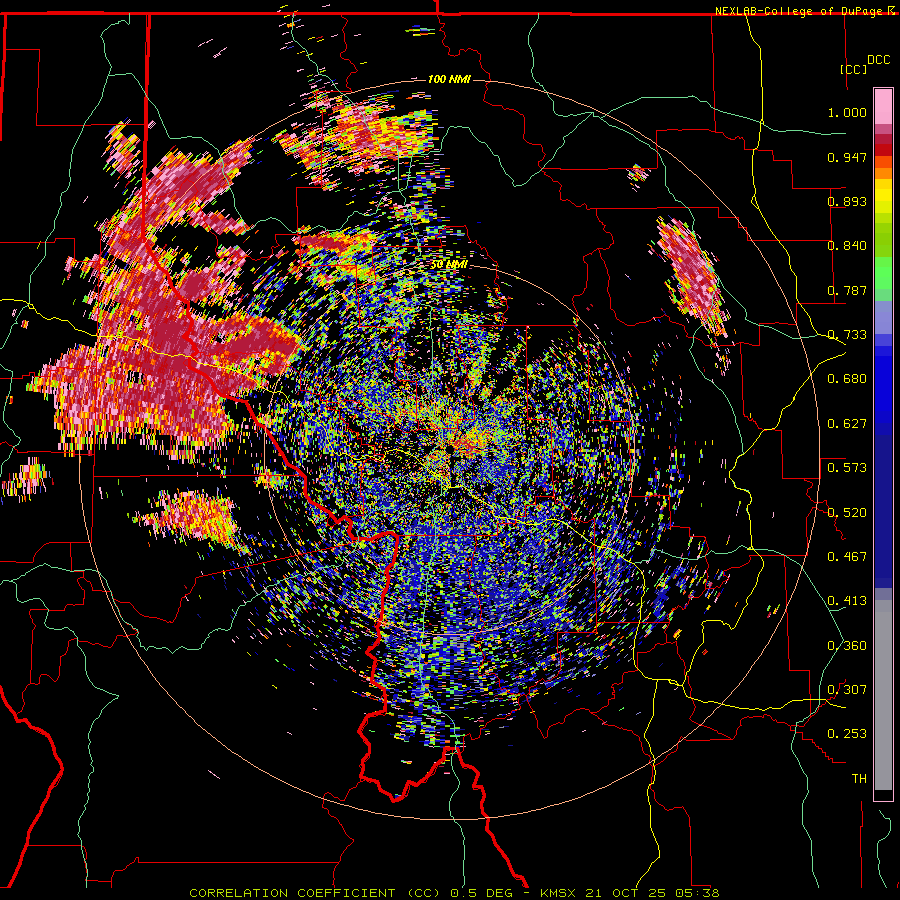Click the 0.947 value on the legend
The width and height of the screenshot is (900, 900).
tap(847, 157)
